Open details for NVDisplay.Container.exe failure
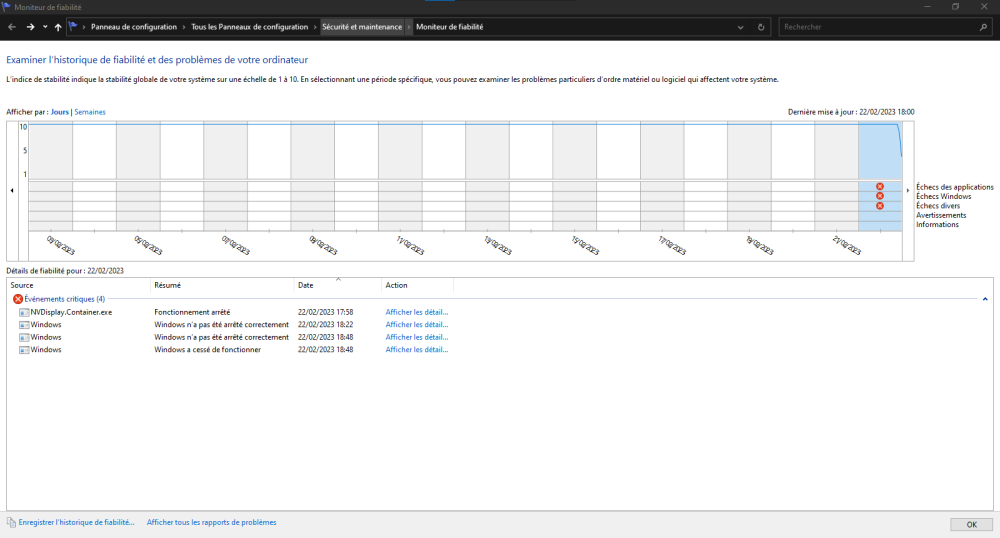The image size is (1000, 538). (x=416, y=312)
